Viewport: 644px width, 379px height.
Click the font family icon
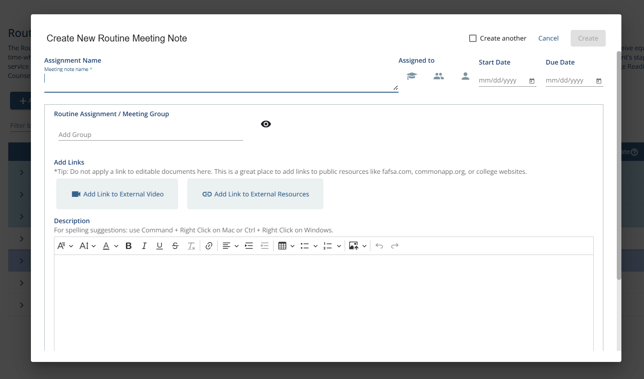61,246
